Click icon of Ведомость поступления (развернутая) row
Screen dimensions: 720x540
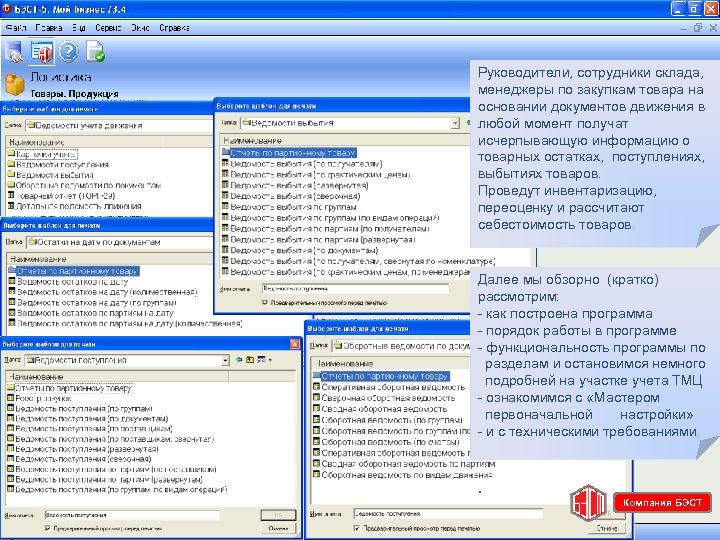point(10,449)
